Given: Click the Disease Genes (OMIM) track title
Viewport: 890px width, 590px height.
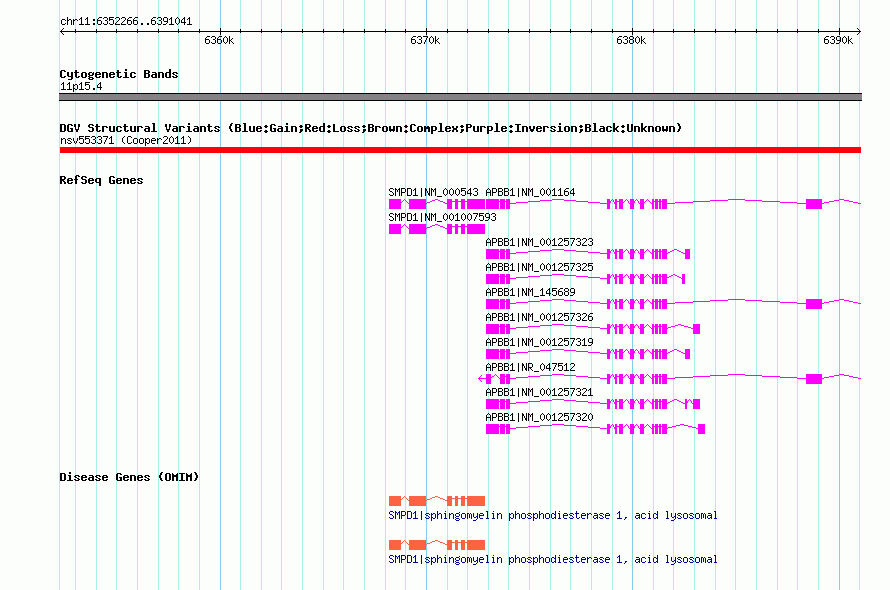Looking at the screenshot, I should [x=129, y=477].
